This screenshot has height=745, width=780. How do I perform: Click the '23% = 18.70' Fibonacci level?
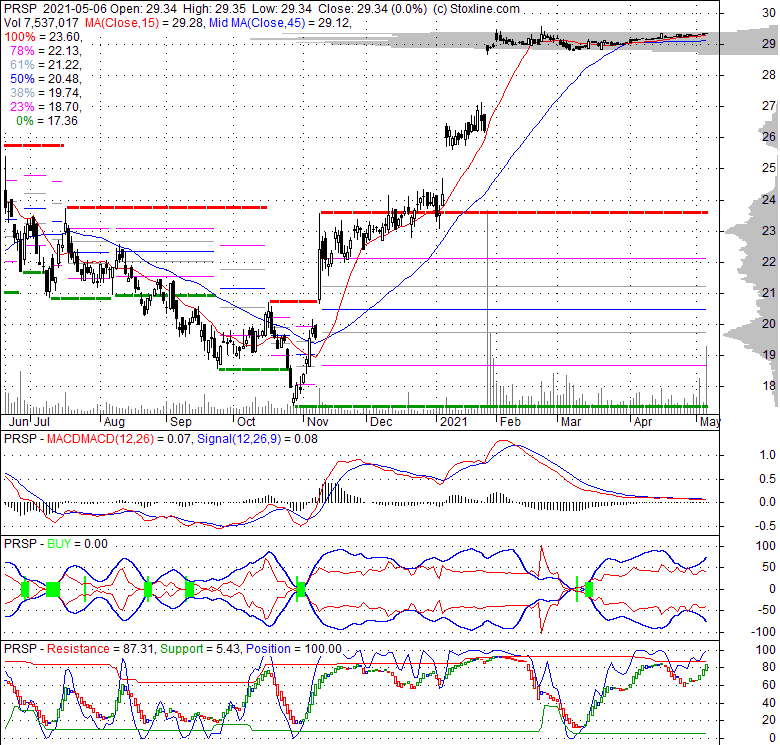[46, 106]
